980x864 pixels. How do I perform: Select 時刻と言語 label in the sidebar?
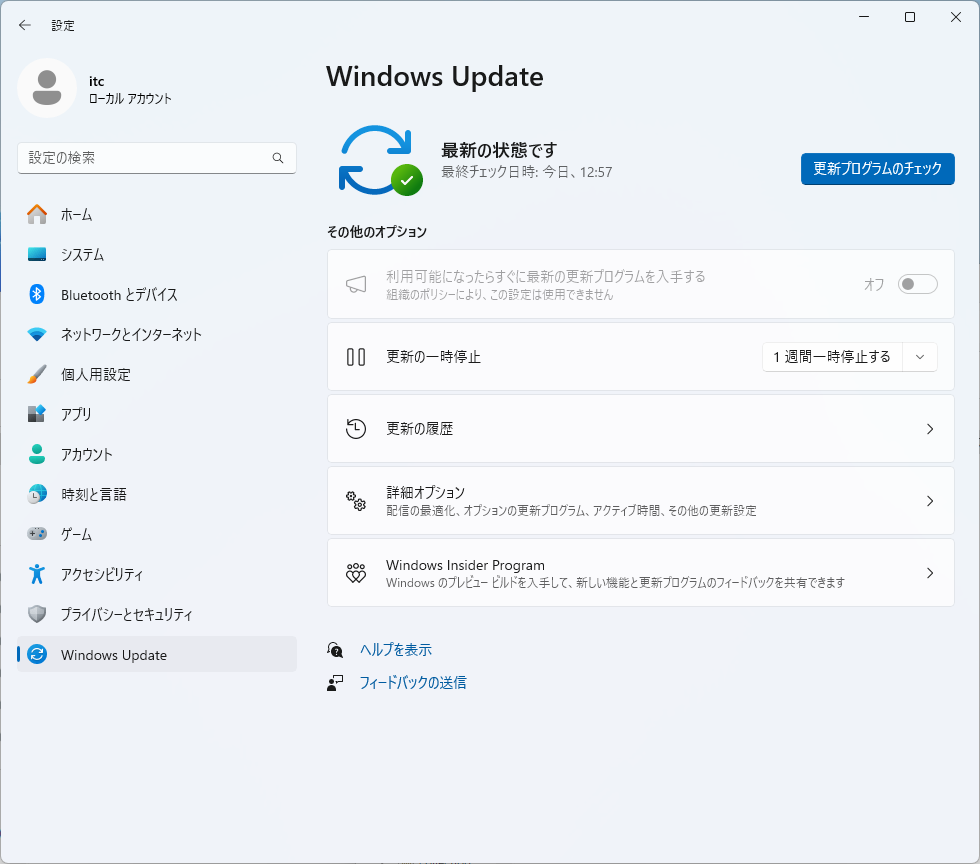coord(94,494)
